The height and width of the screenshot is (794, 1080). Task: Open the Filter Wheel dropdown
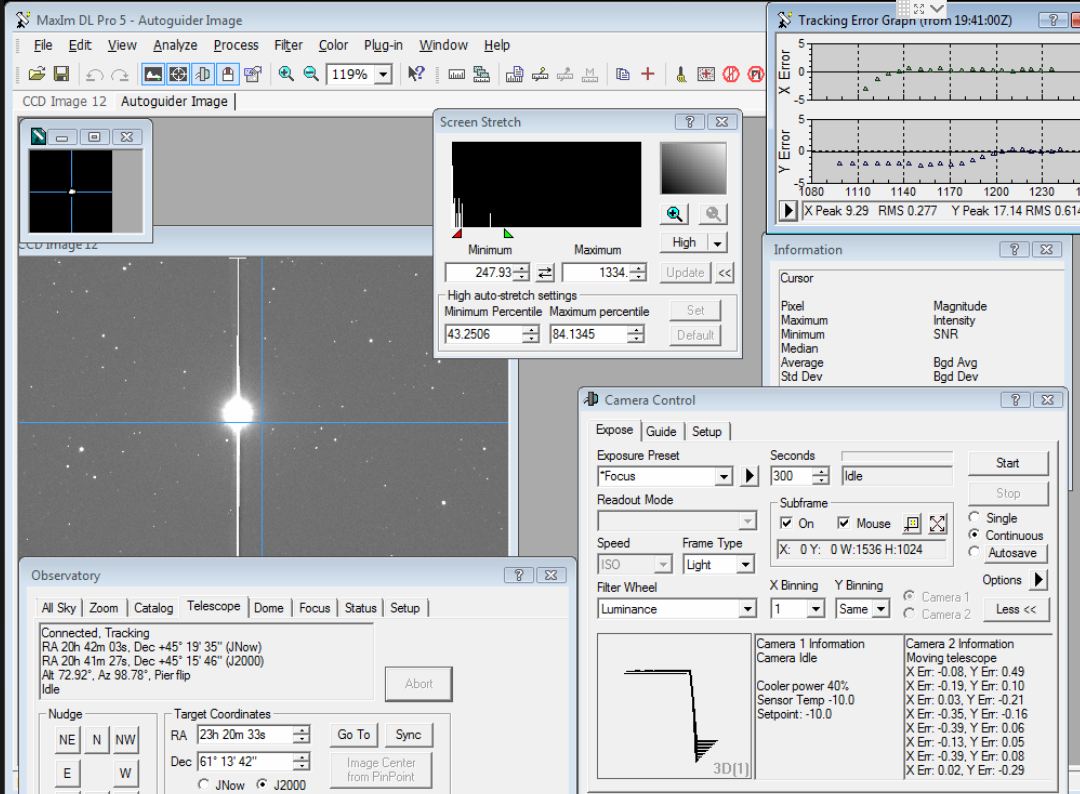click(x=747, y=609)
